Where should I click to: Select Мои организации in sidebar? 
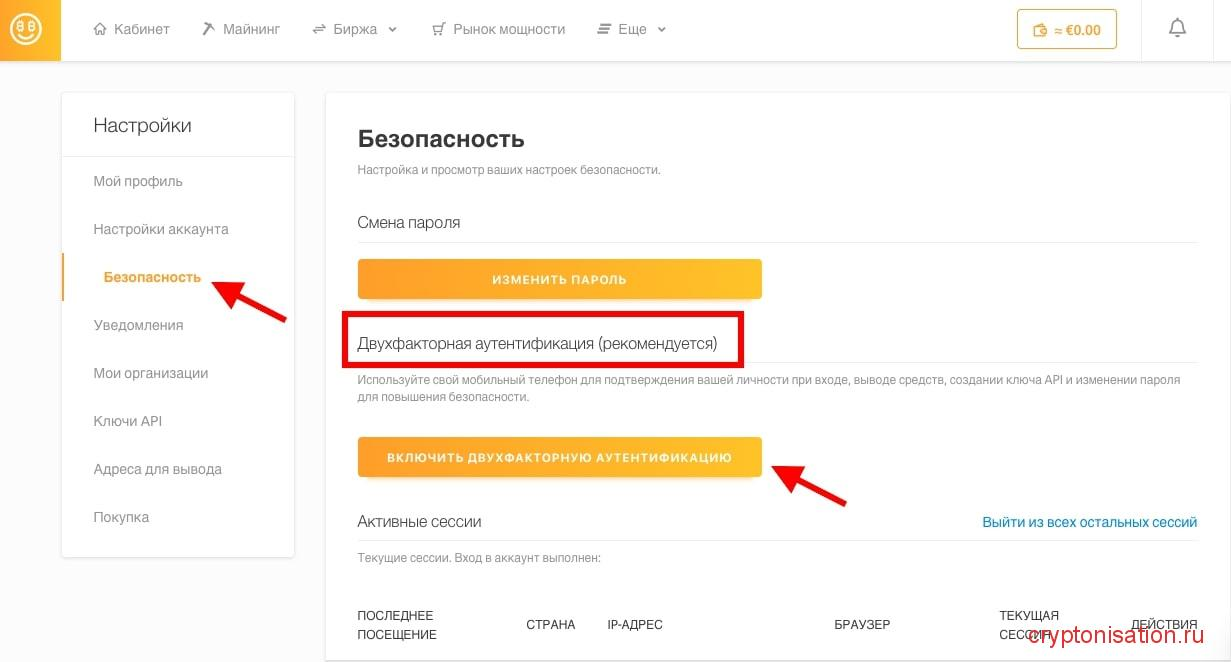(150, 373)
